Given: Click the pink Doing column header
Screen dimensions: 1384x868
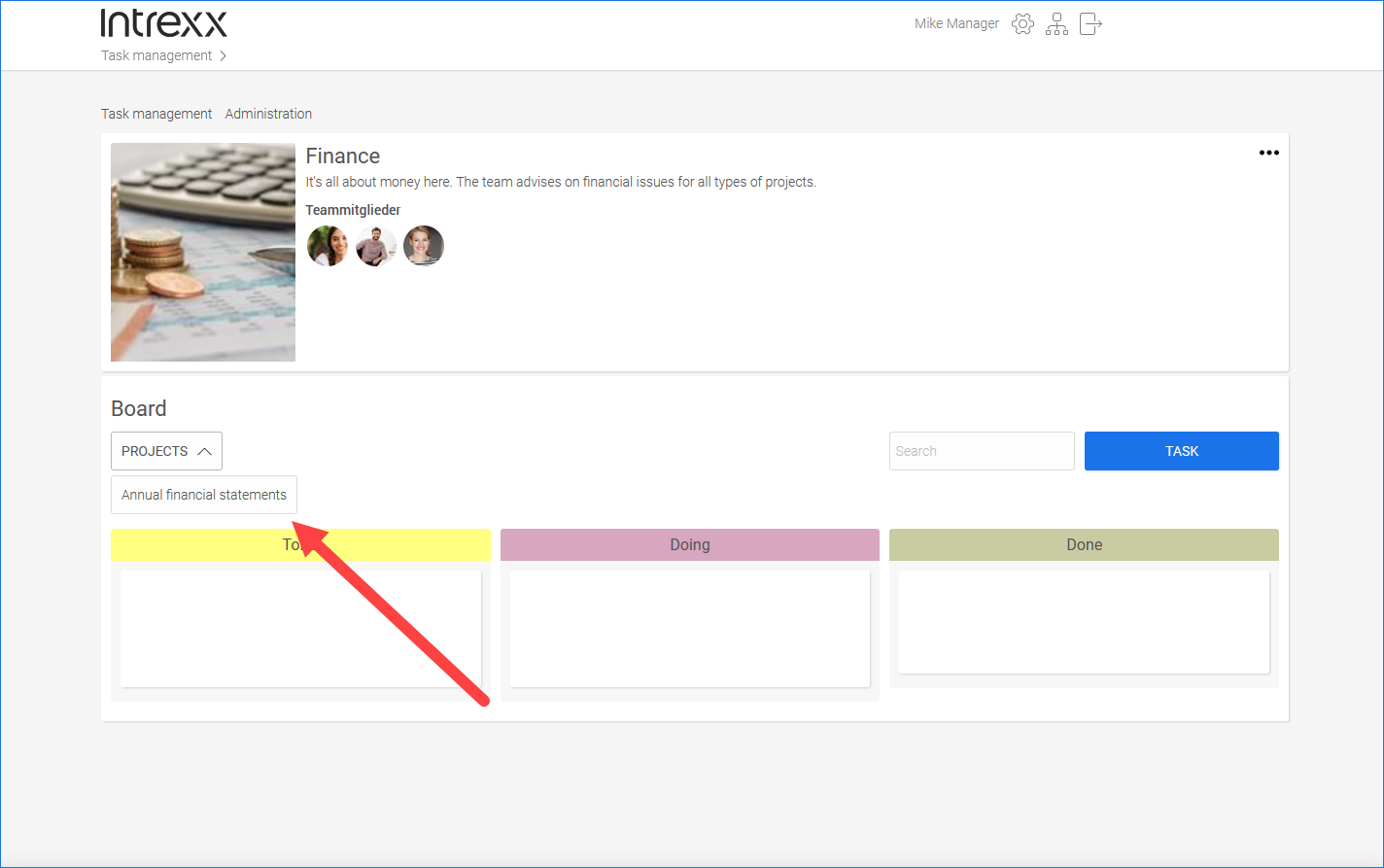Looking at the screenshot, I should [x=690, y=544].
